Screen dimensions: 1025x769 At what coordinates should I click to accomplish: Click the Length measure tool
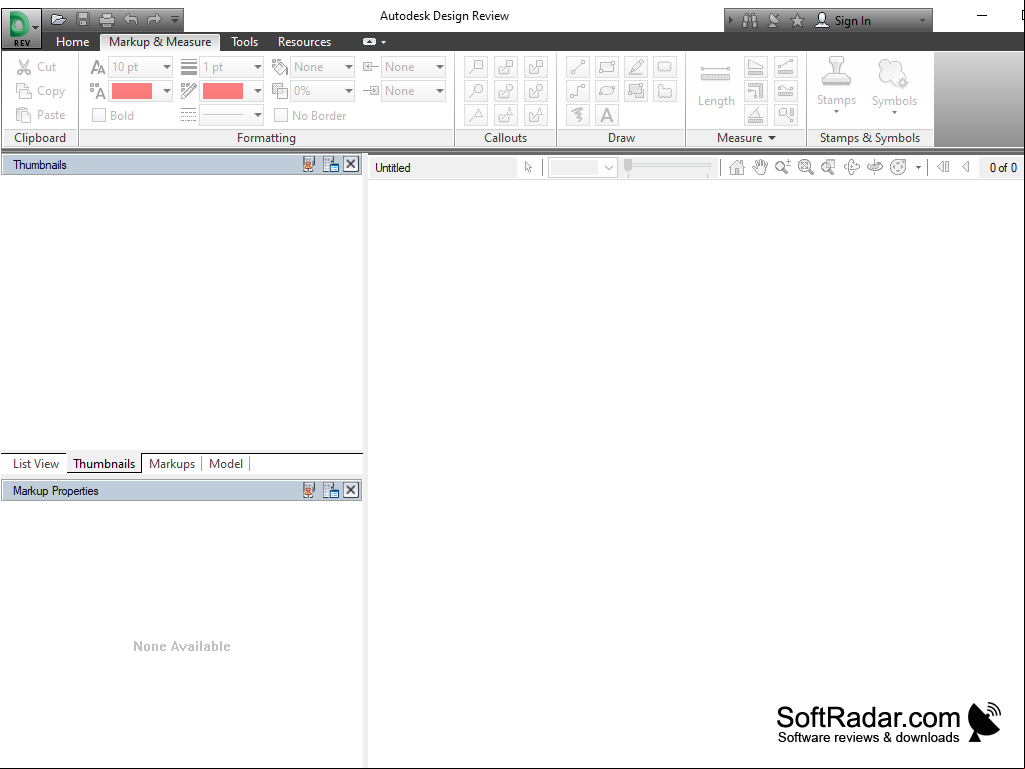click(716, 84)
